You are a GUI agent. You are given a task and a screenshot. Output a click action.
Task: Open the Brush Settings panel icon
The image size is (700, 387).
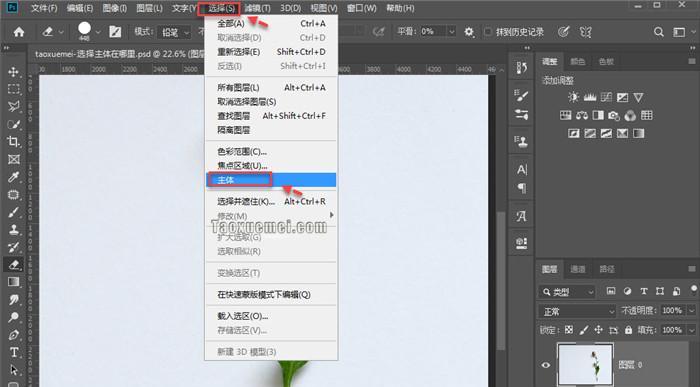click(521, 114)
